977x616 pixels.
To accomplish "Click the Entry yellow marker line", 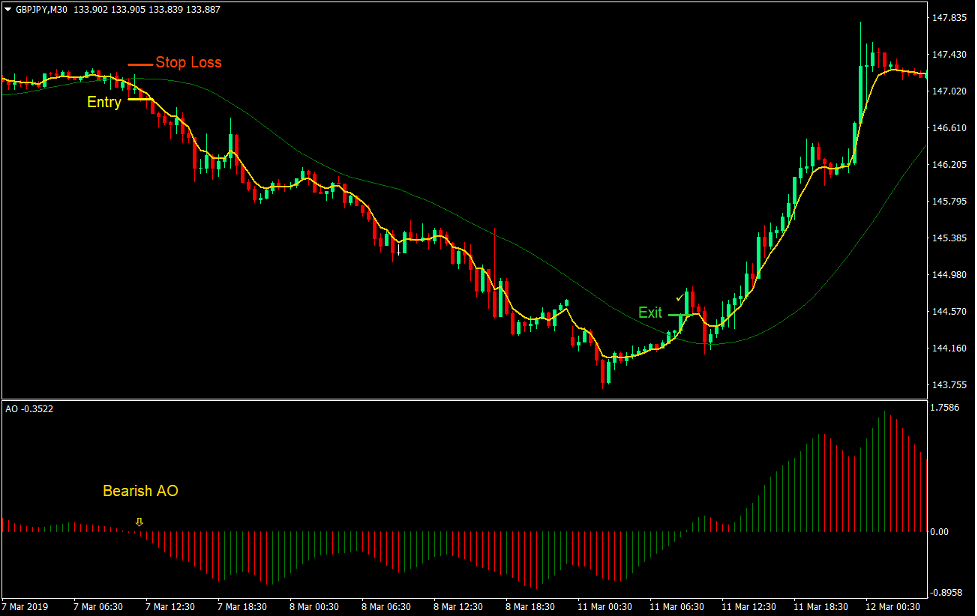I will tap(141, 101).
